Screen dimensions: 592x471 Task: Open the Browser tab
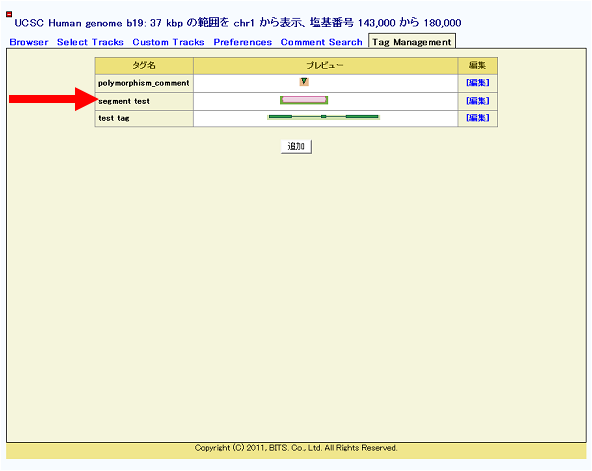[x=29, y=42]
